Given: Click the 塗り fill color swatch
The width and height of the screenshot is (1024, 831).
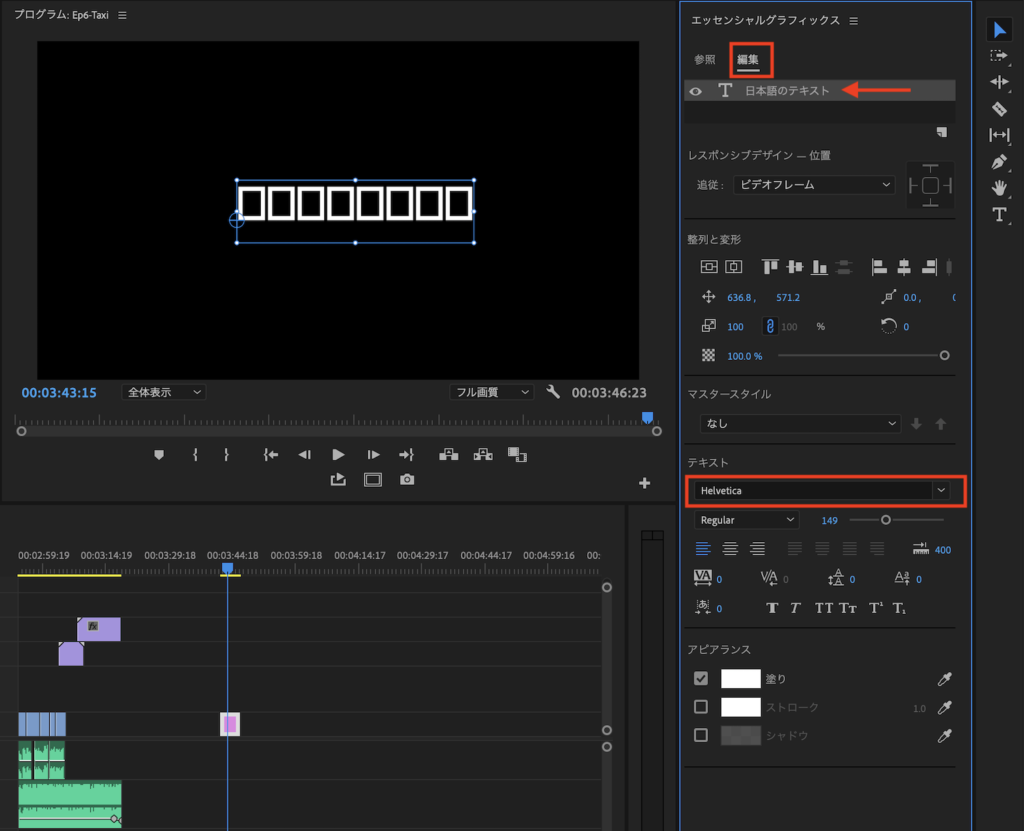Looking at the screenshot, I should (x=741, y=678).
